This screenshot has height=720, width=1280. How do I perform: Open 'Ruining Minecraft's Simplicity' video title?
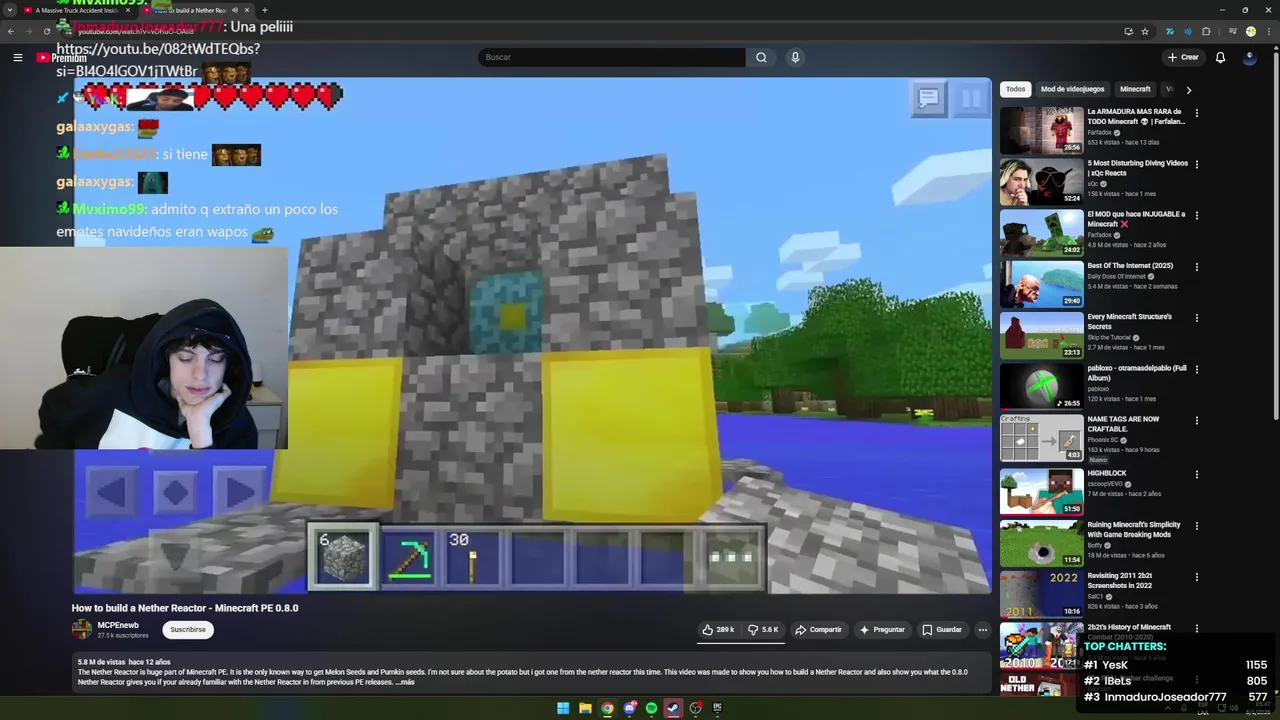click(x=1134, y=529)
